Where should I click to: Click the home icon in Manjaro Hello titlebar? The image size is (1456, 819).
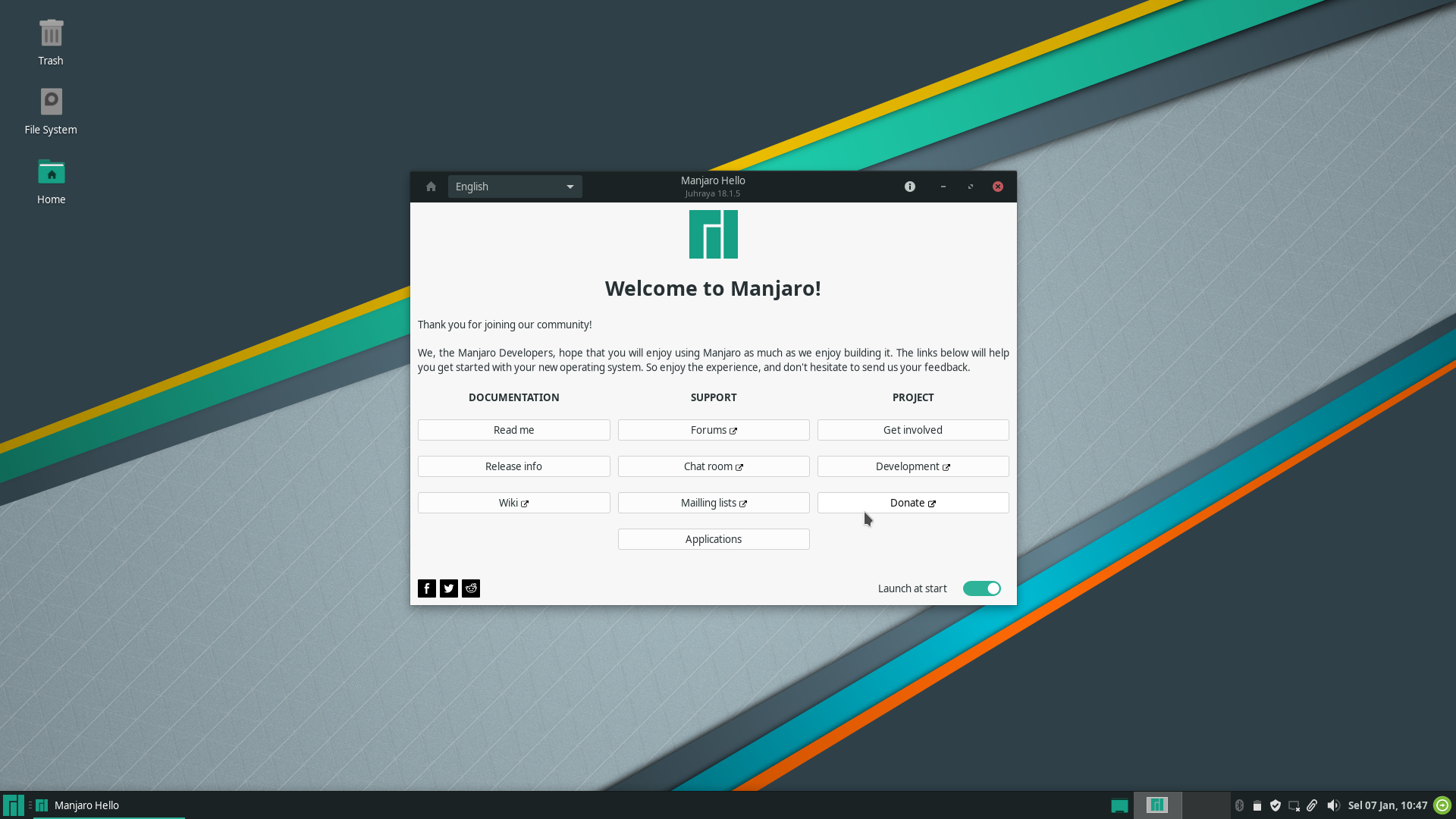(431, 187)
